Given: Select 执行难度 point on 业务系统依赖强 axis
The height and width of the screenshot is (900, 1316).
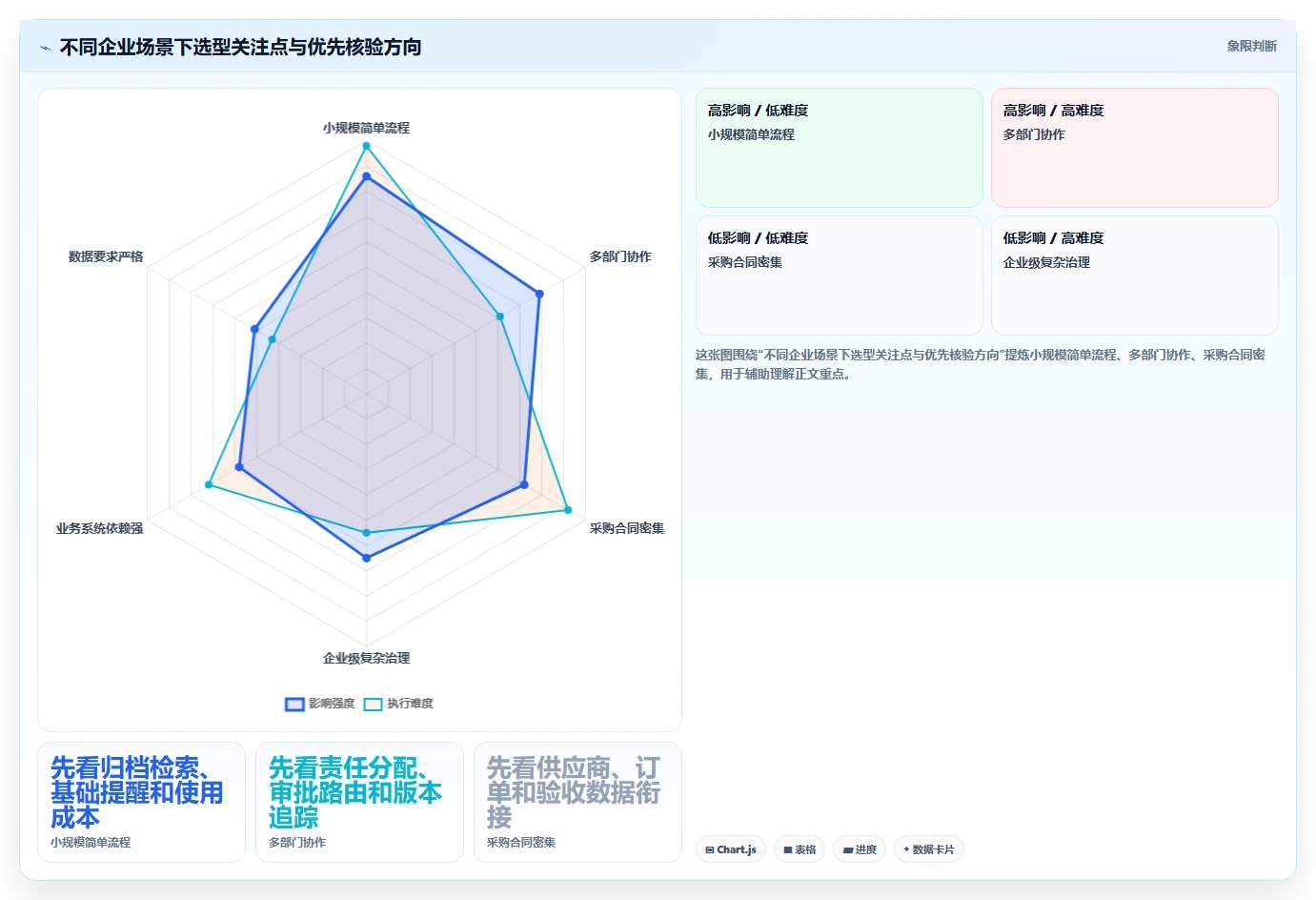Looking at the screenshot, I should [209, 485].
